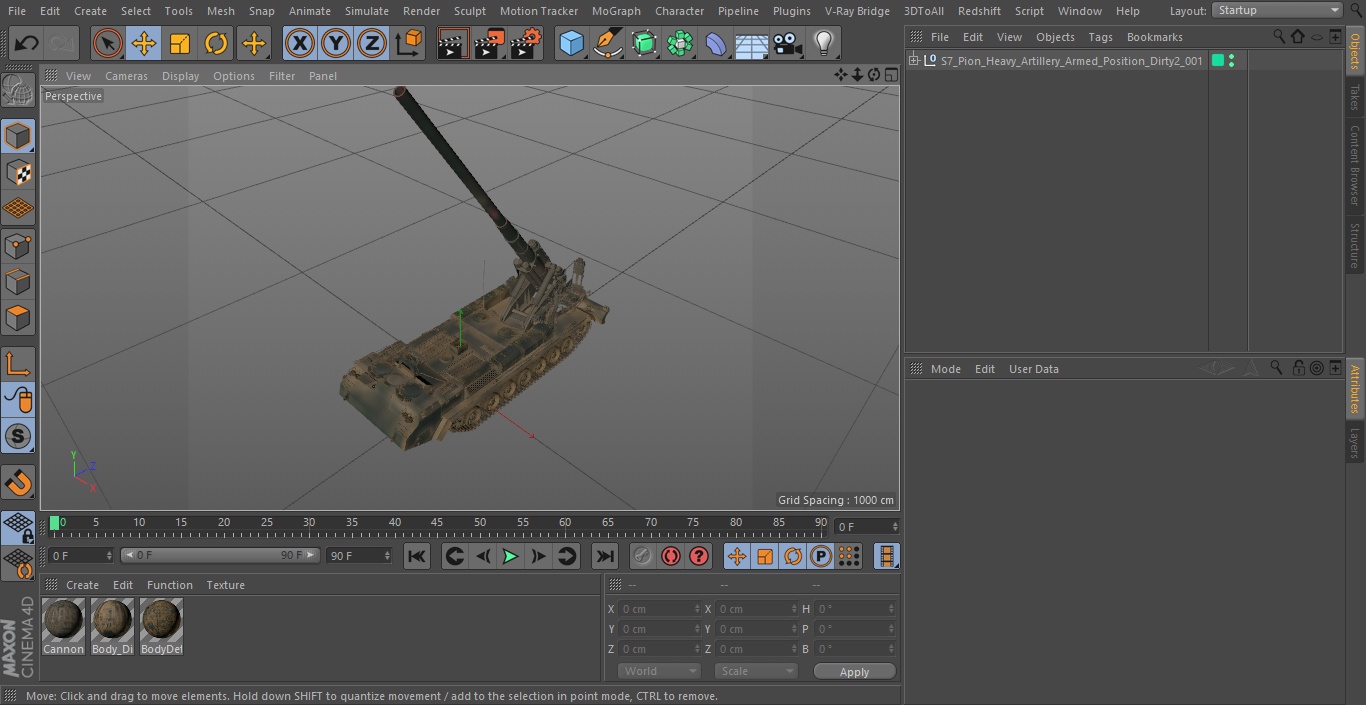The image size is (1366, 705).
Task: Toggle Y axis lock
Action: coord(336,43)
